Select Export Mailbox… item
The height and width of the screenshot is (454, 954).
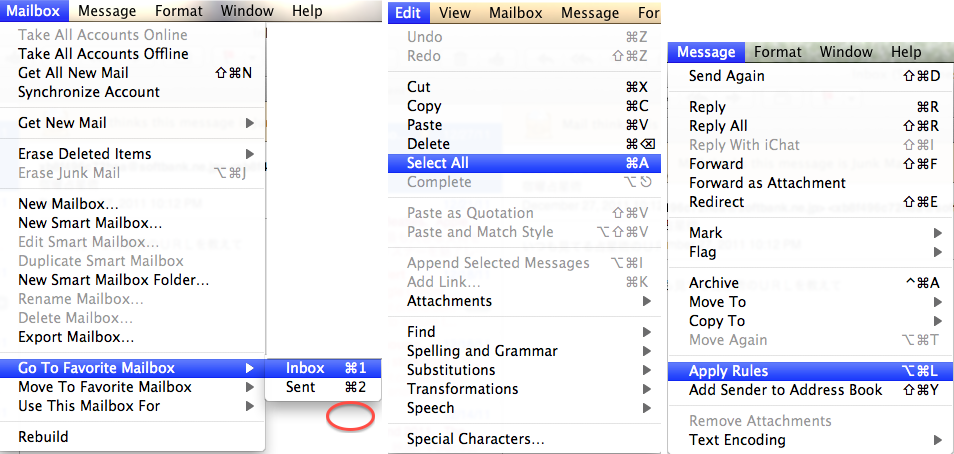pos(133,337)
